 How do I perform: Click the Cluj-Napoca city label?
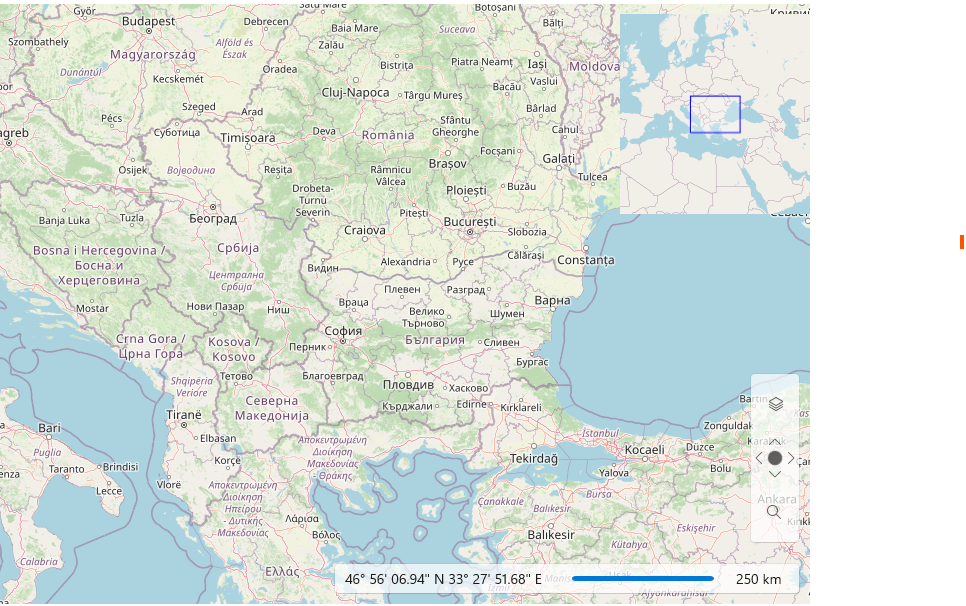pos(355,93)
